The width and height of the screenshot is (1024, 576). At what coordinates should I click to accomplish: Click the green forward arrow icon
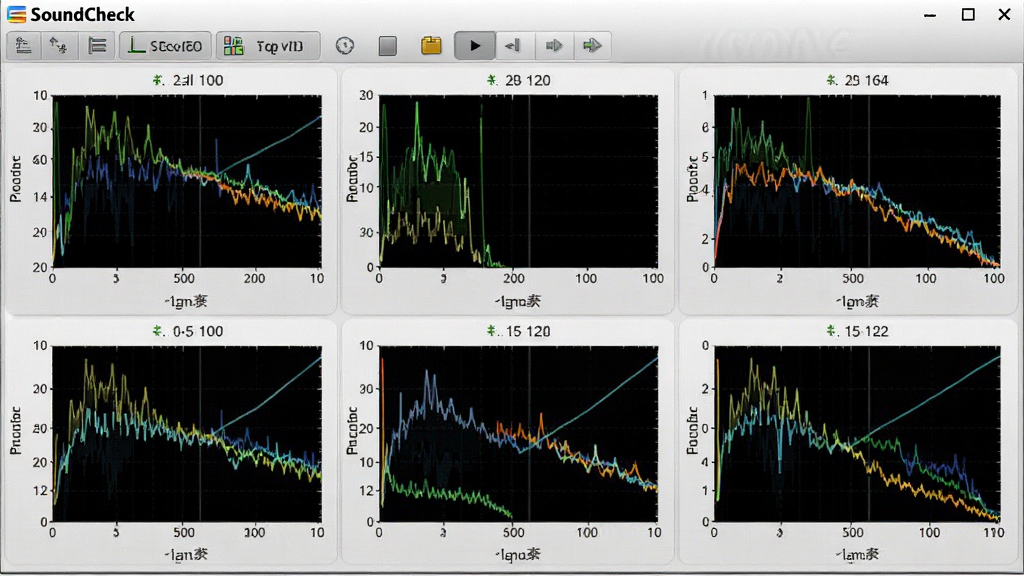click(592, 46)
